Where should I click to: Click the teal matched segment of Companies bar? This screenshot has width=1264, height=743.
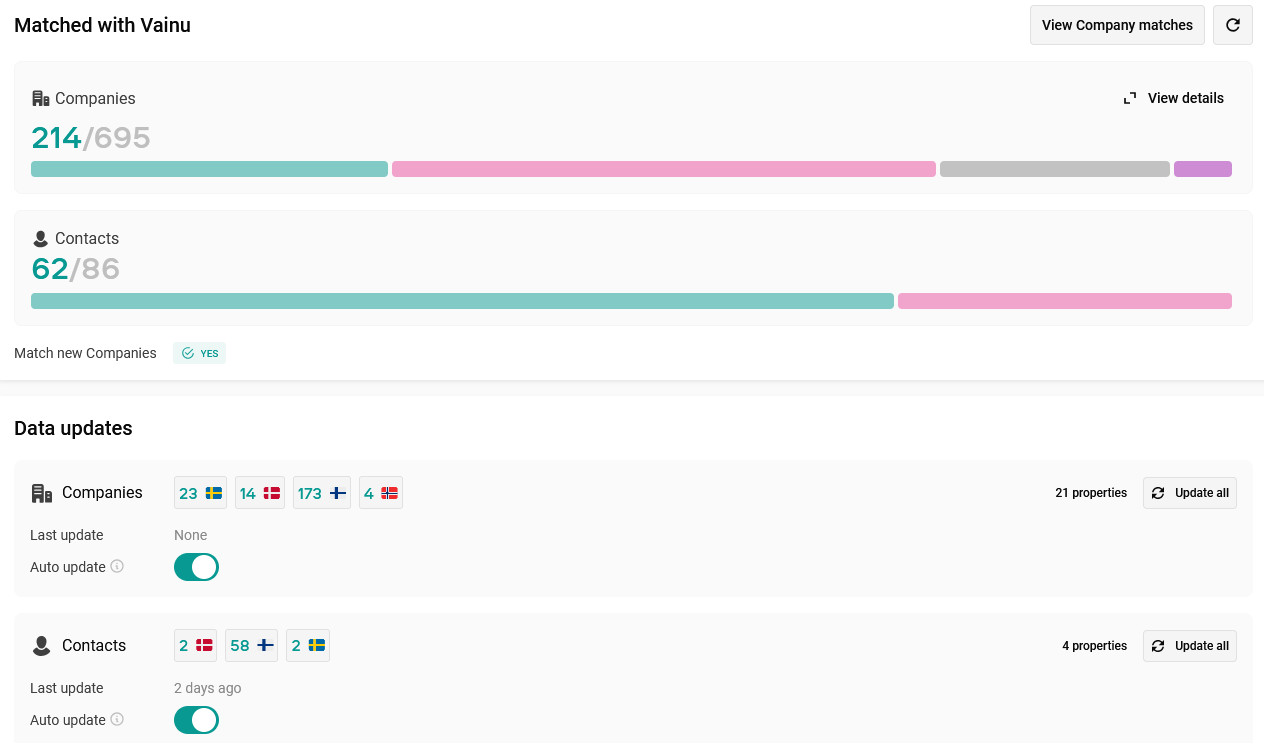(209, 169)
